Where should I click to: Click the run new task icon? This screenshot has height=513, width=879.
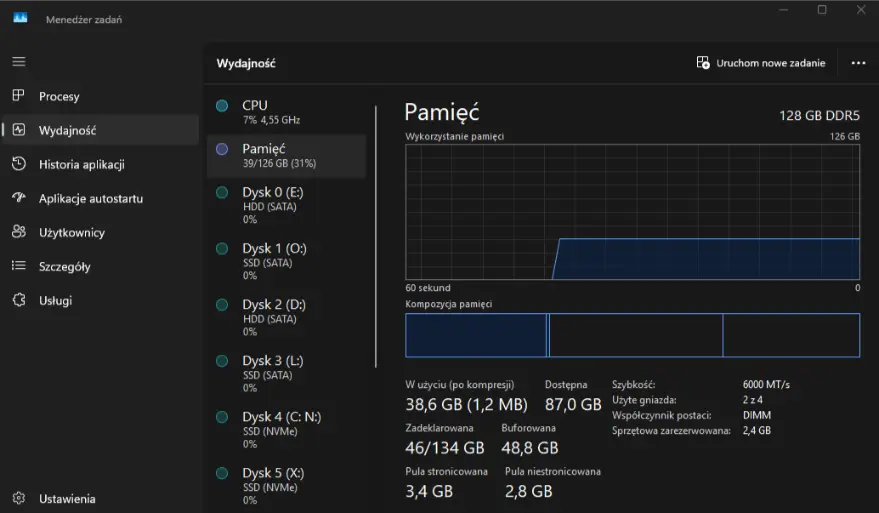[702, 63]
